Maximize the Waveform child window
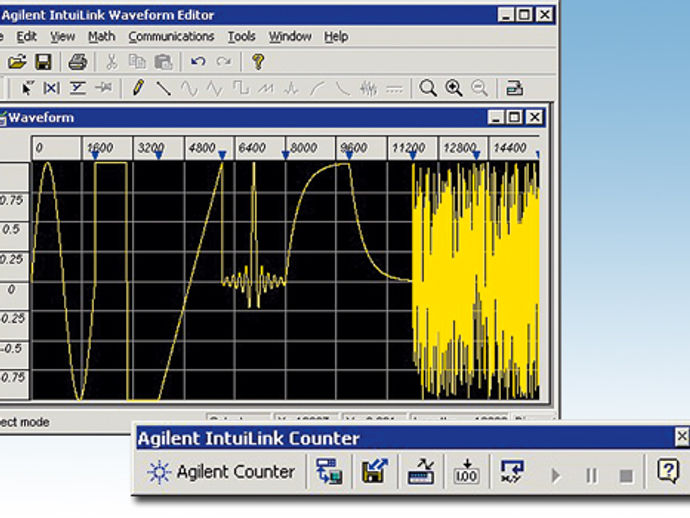Screen dimensions: 690x518 point(514,118)
